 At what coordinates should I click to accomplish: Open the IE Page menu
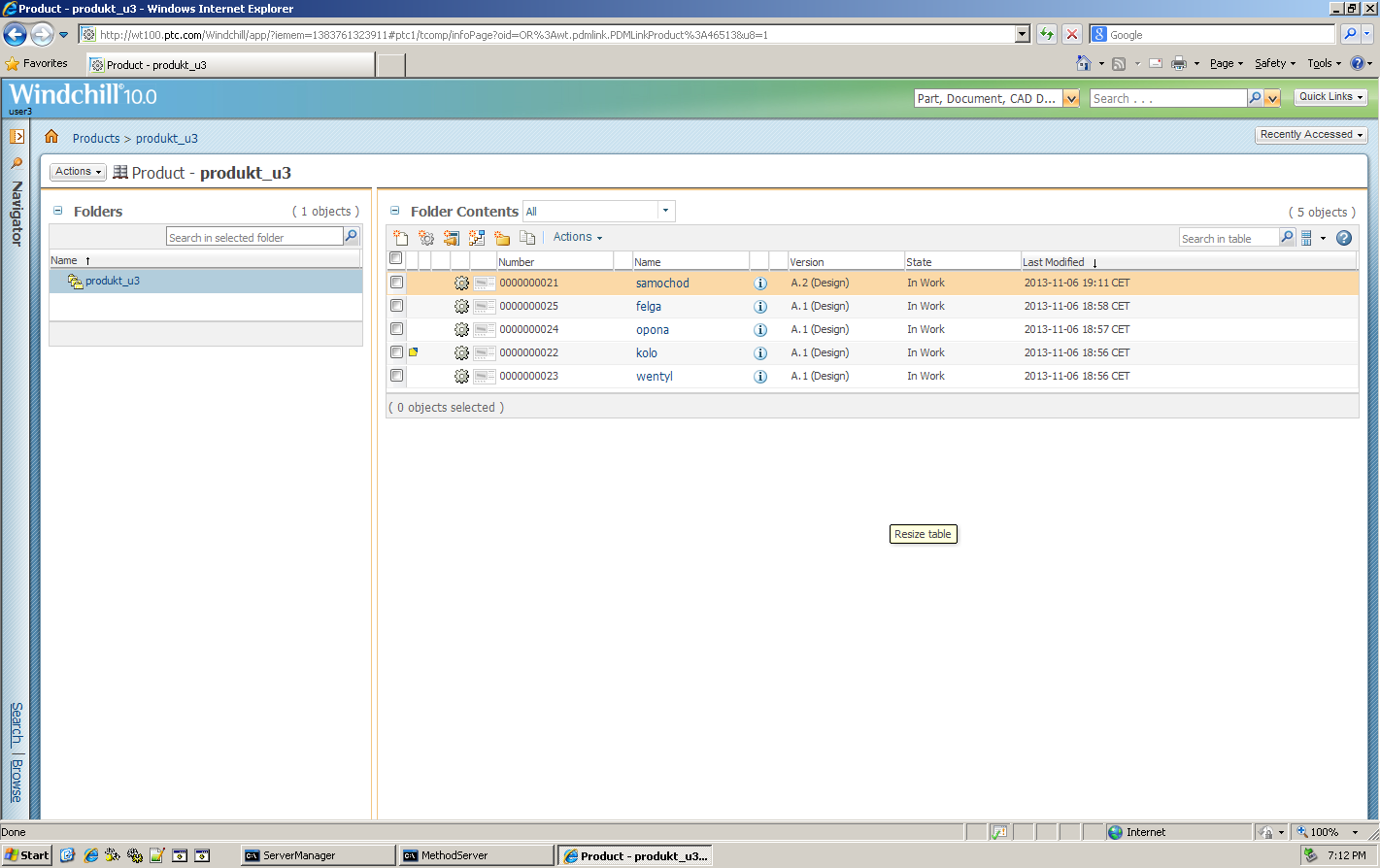pos(1227,63)
